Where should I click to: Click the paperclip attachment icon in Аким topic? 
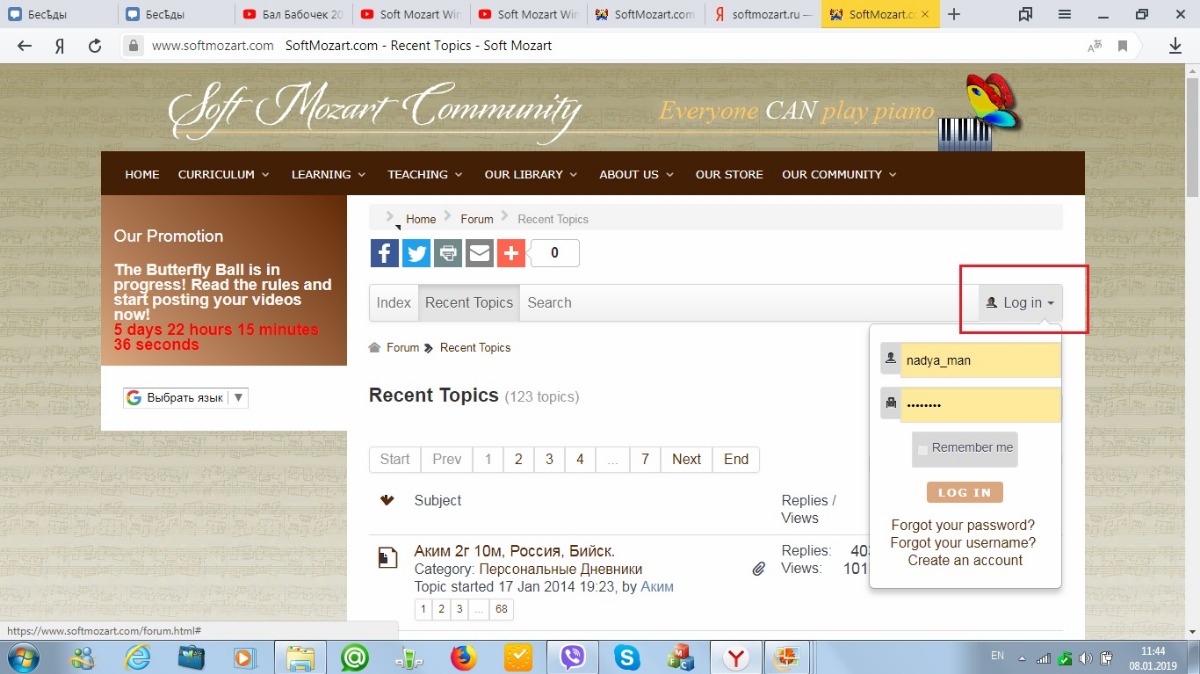[759, 569]
